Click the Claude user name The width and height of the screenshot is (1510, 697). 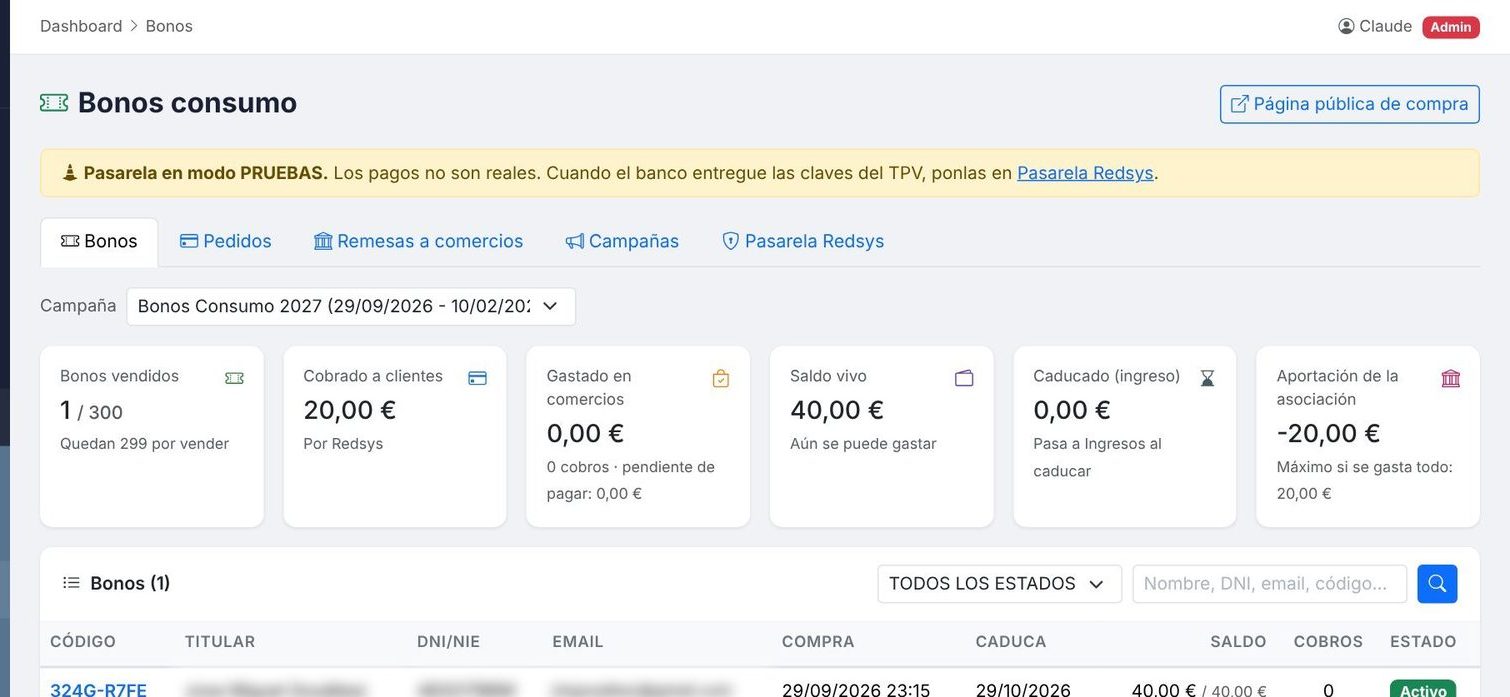click(1385, 26)
